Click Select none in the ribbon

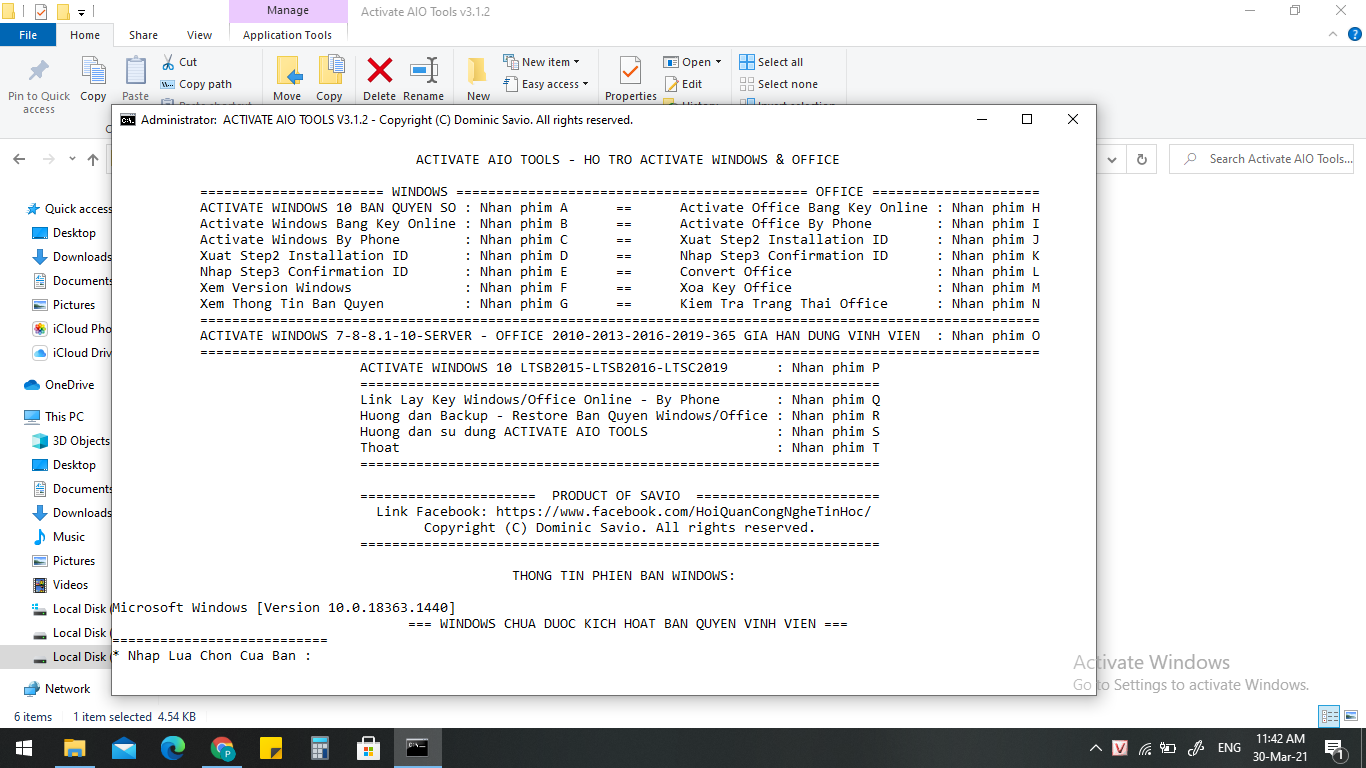(x=778, y=84)
